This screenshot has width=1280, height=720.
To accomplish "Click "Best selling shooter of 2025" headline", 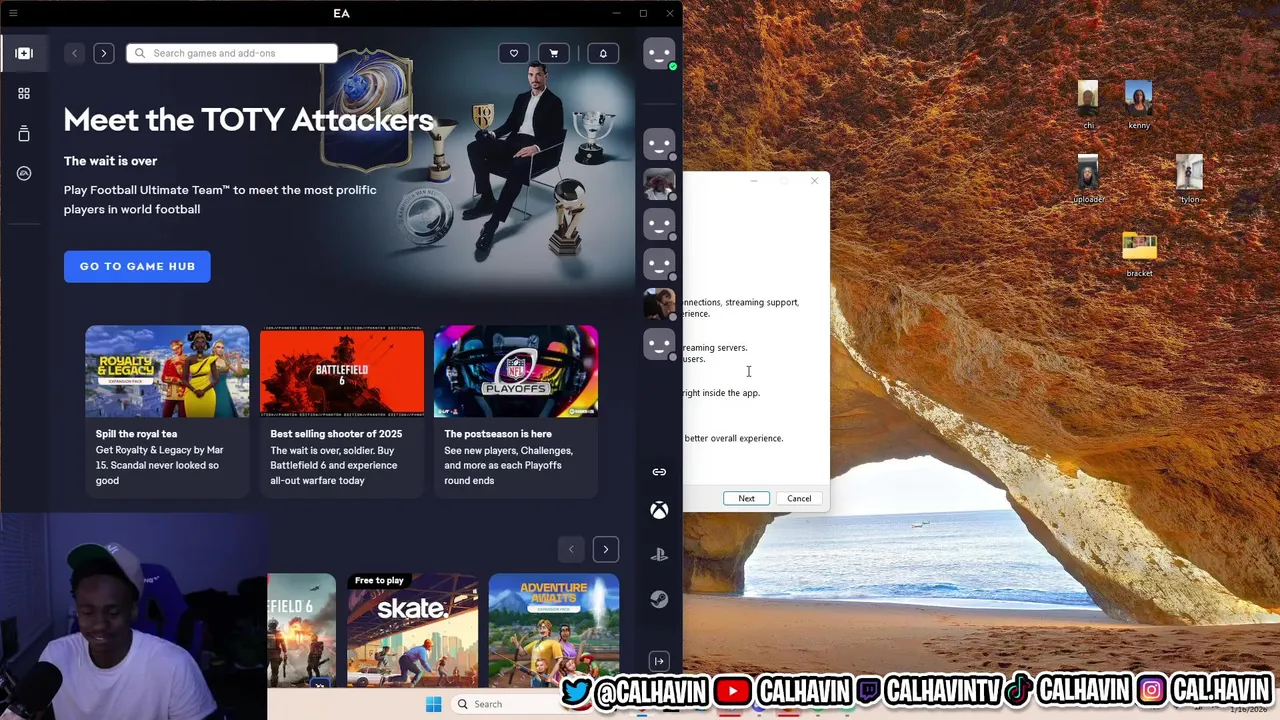I will [336, 434].
